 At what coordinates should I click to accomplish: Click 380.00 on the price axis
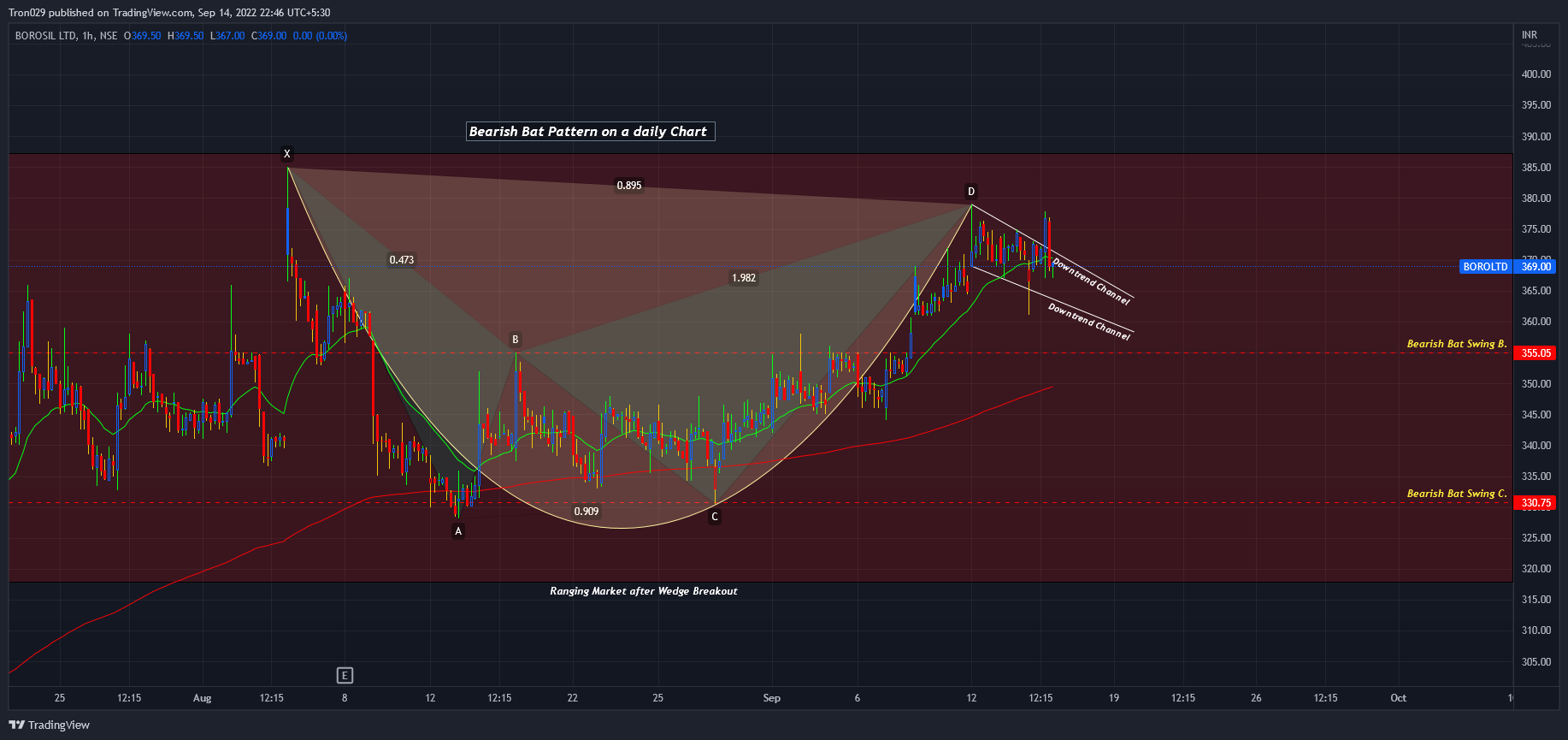point(1536,198)
